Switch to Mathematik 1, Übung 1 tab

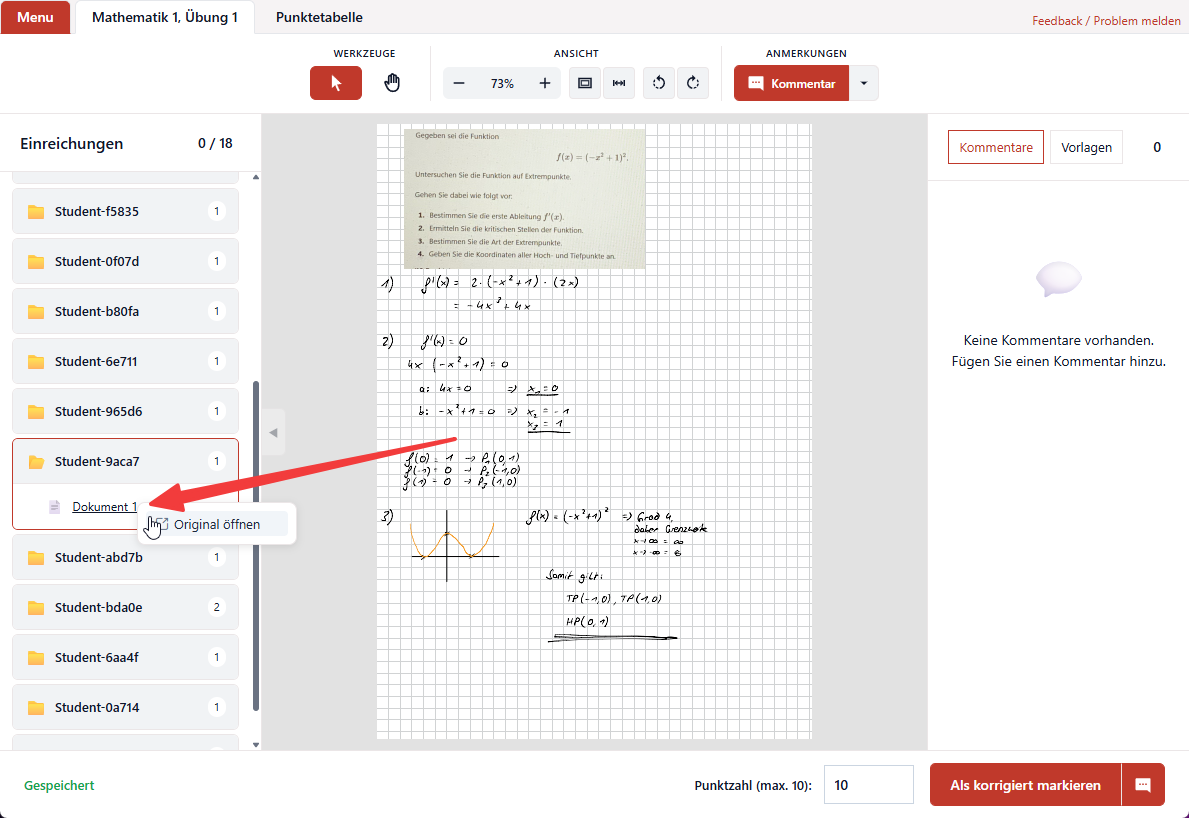[x=165, y=17]
